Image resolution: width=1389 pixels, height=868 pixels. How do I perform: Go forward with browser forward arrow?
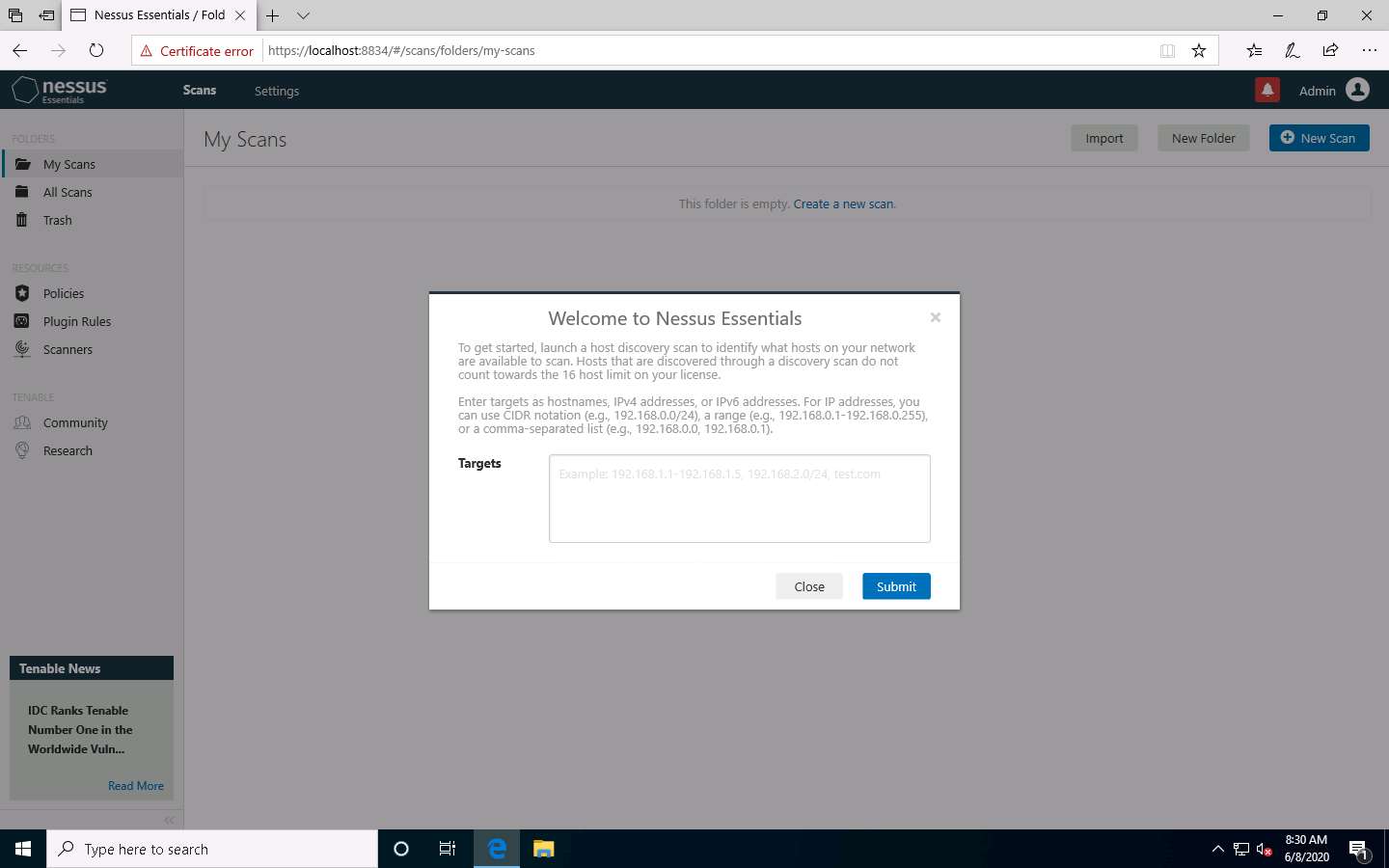click(x=59, y=50)
